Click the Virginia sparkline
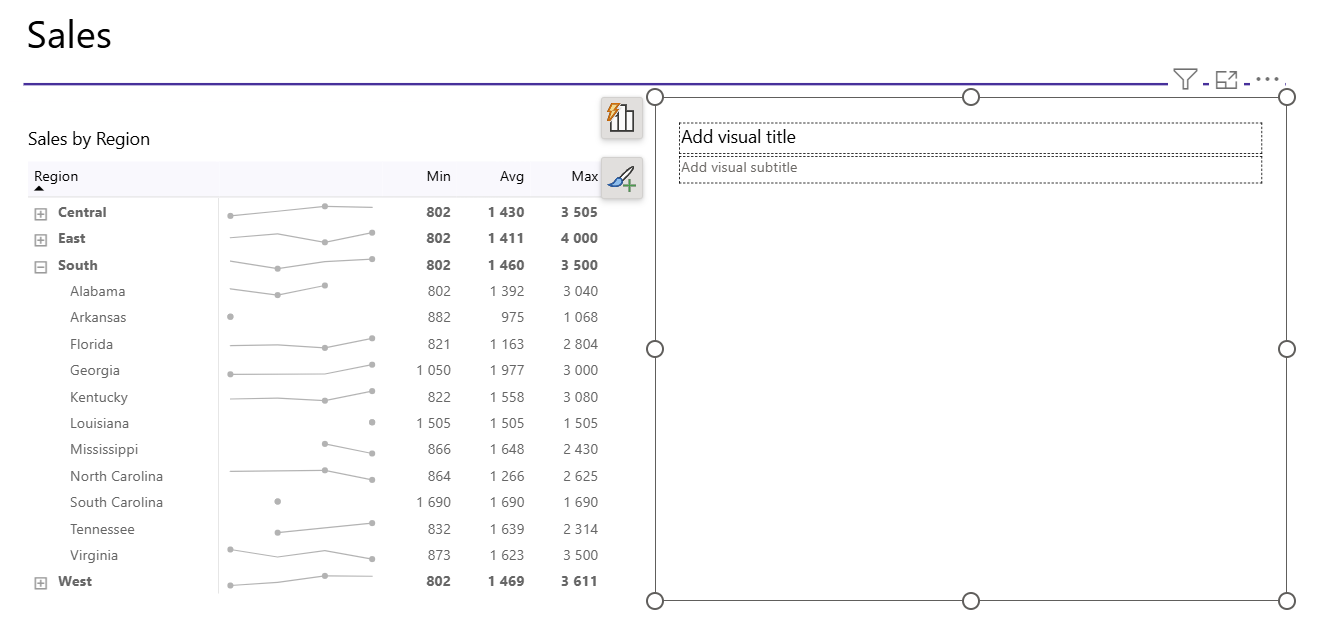 tap(301, 553)
